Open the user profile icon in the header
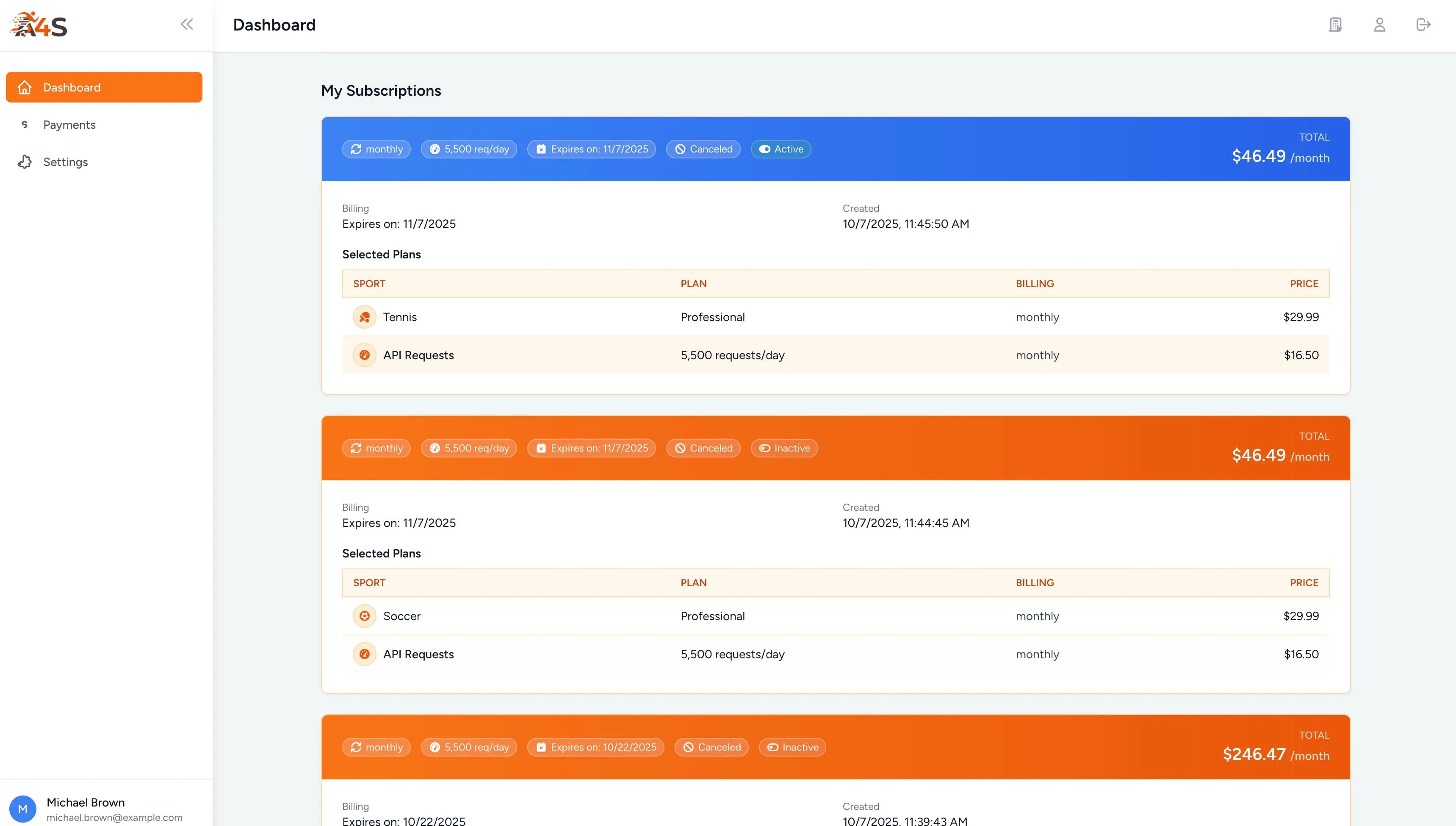The width and height of the screenshot is (1456, 826). [1380, 25]
